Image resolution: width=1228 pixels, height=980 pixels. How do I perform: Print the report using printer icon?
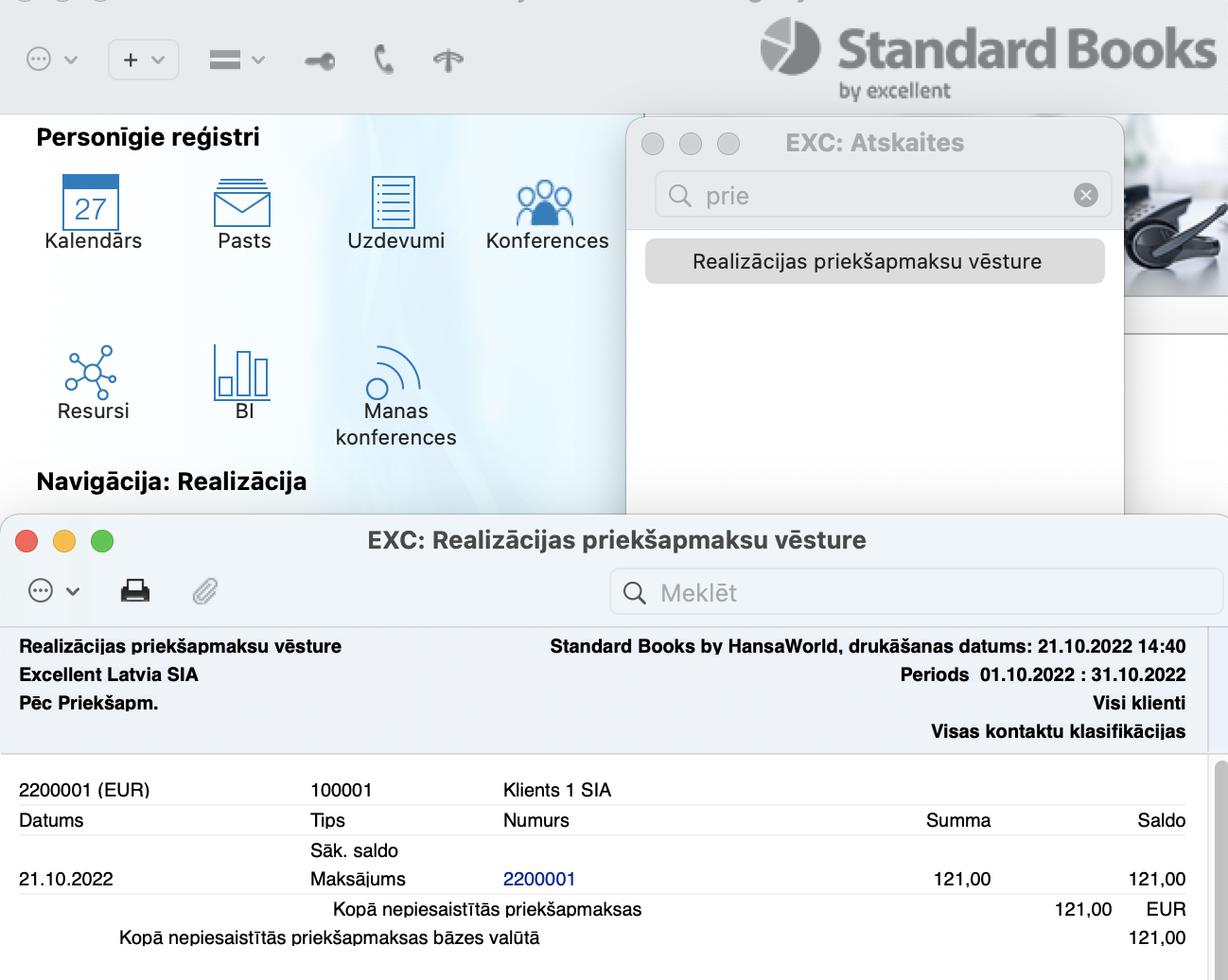[135, 591]
